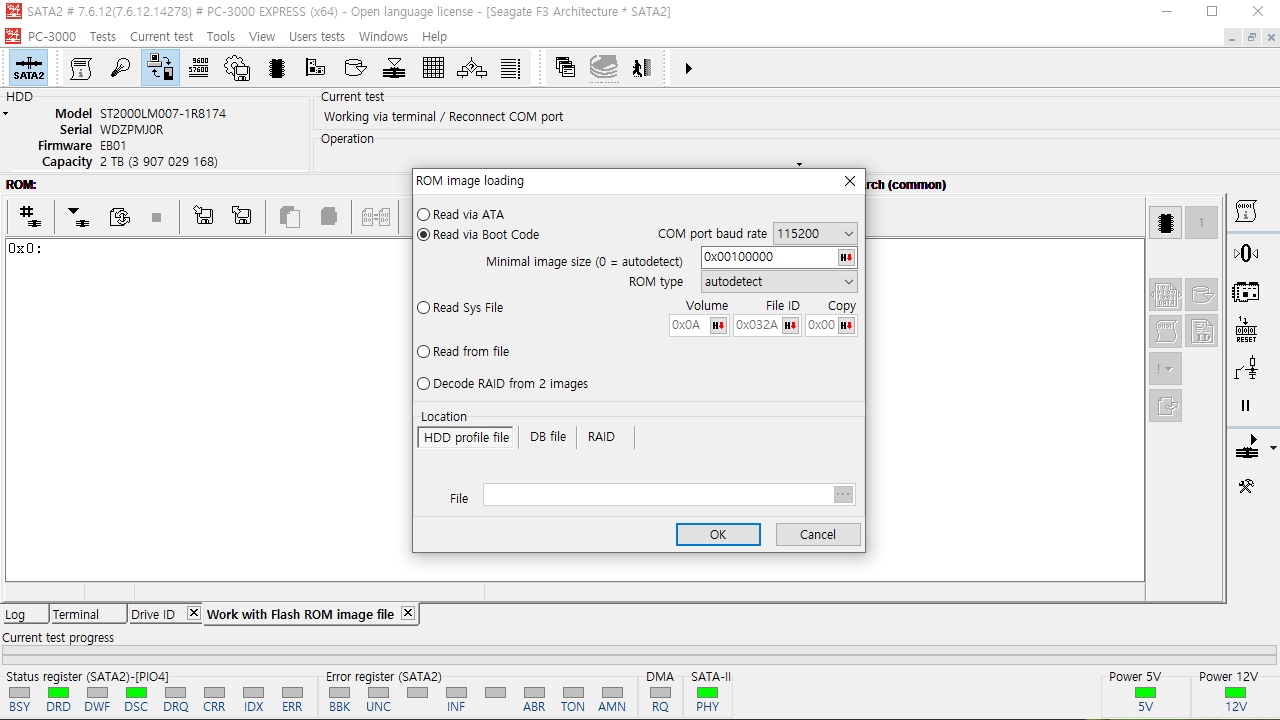Screen dimensions: 1280x720
Task: Click the pause icon in right sidebar
Action: point(1246,405)
